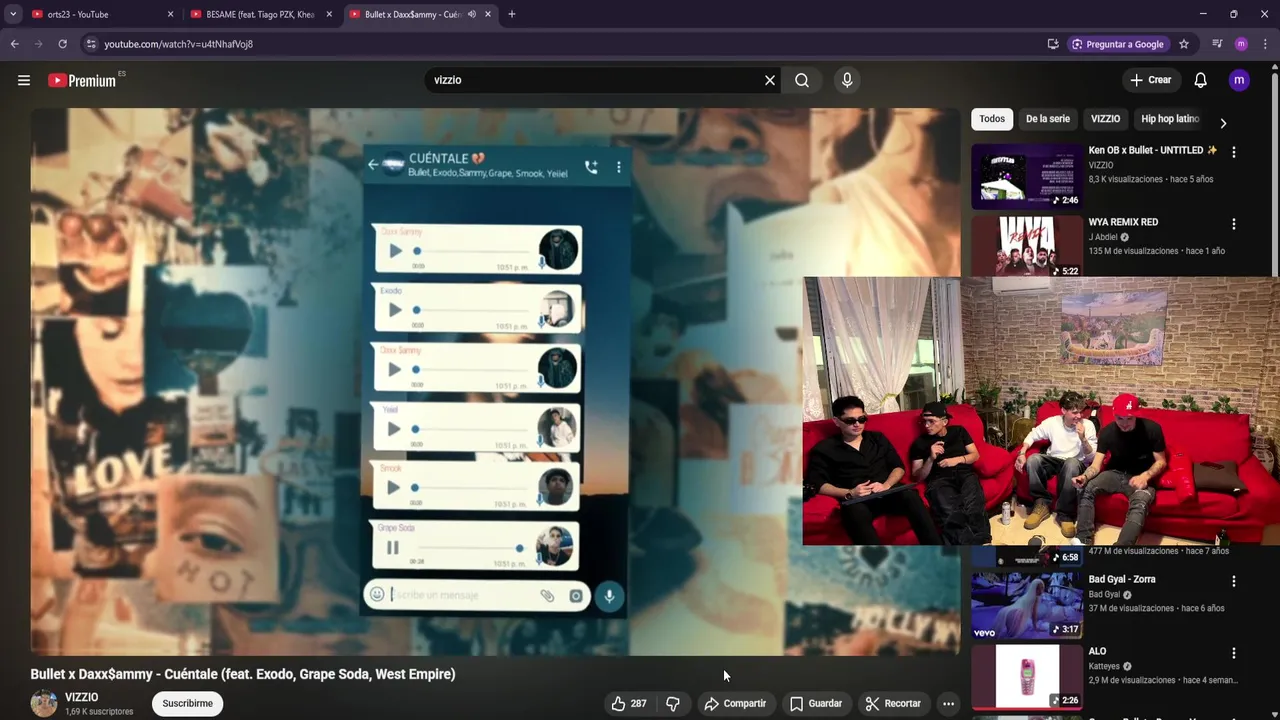
Task: Open options for Ken OB x Bullet video
Action: pyautogui.click(x=1233, y=152)
